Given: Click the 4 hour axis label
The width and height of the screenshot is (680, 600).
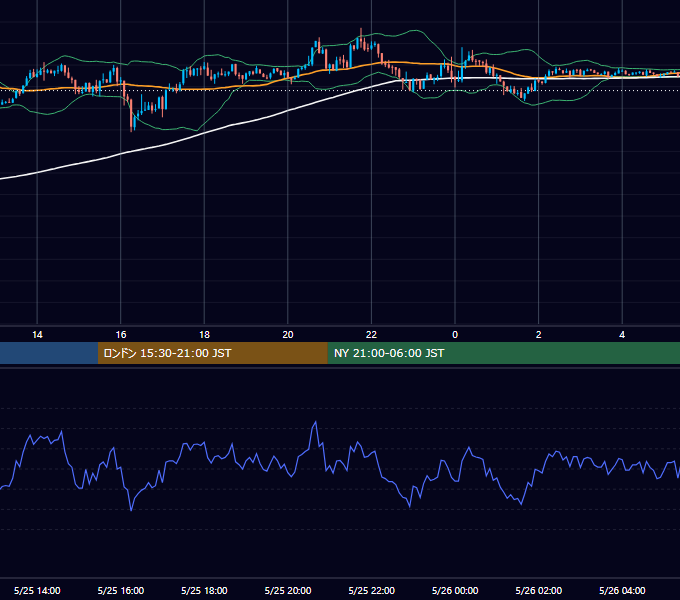Looking at the screenshot, I should pyautogui.click(x=622, y=335).
